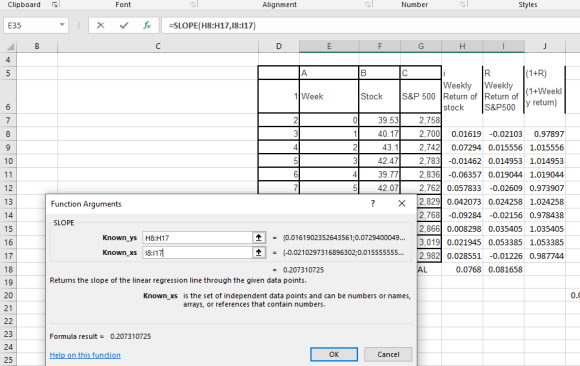Select column D header
Viewport: 580px width, 366px height.
click(279, 46)
